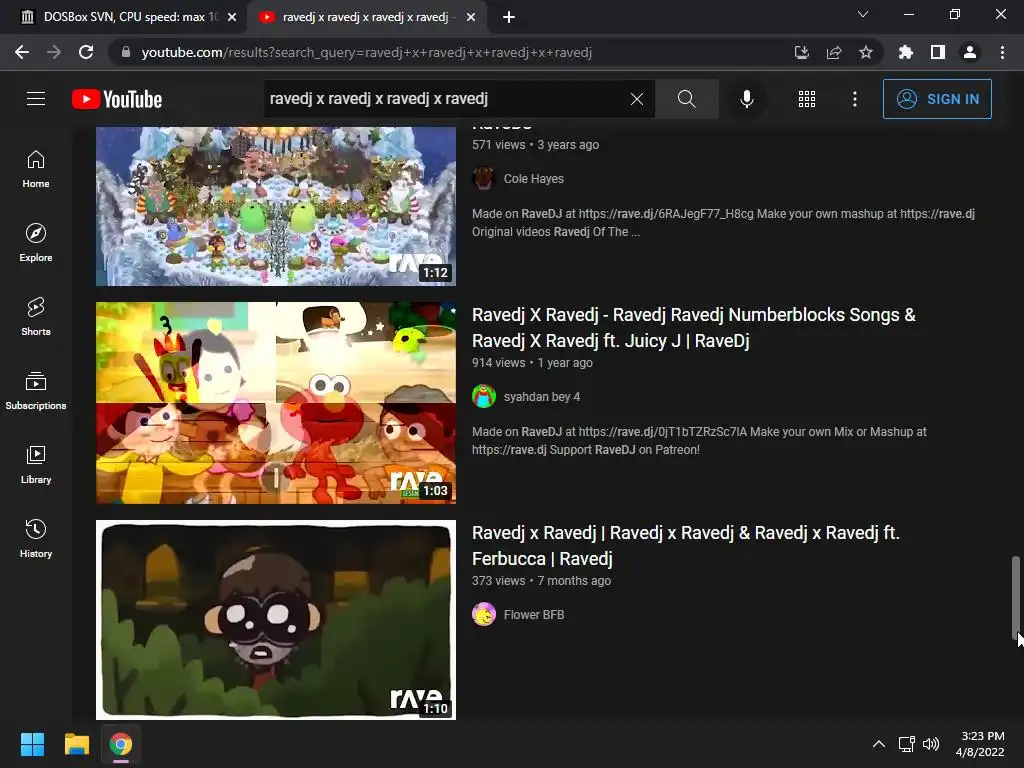Viewport: 1024px width, 768px height.
Task: Click the YouTube logo
Action: (x=117, y=99)
